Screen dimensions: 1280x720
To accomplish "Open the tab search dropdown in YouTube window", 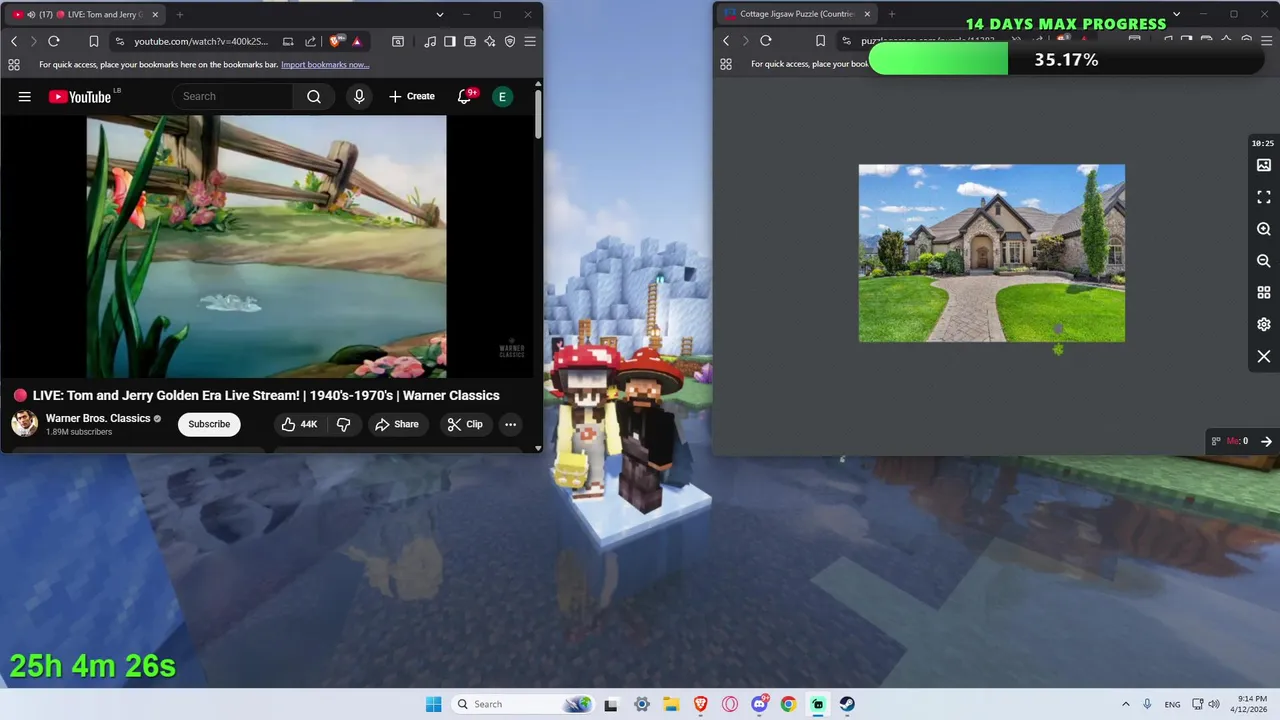I will coord(440,14).
